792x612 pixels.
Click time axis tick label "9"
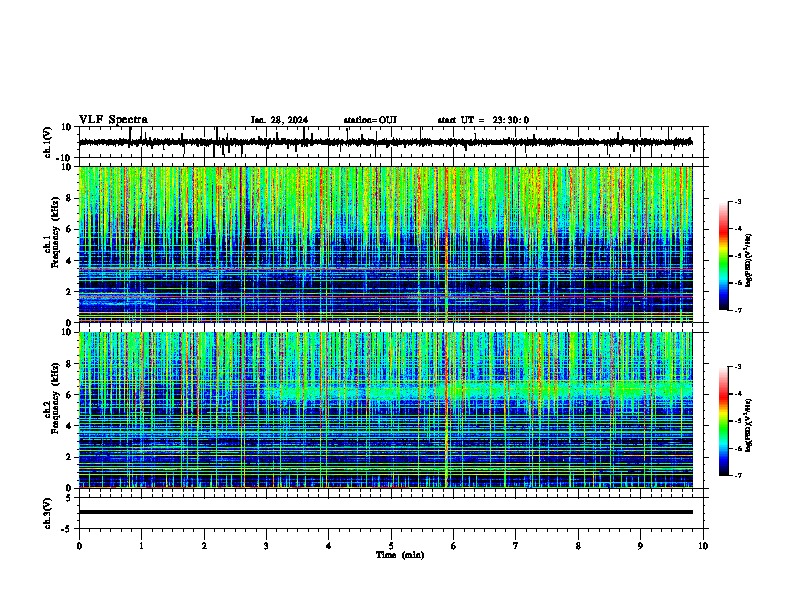[640, 546]
